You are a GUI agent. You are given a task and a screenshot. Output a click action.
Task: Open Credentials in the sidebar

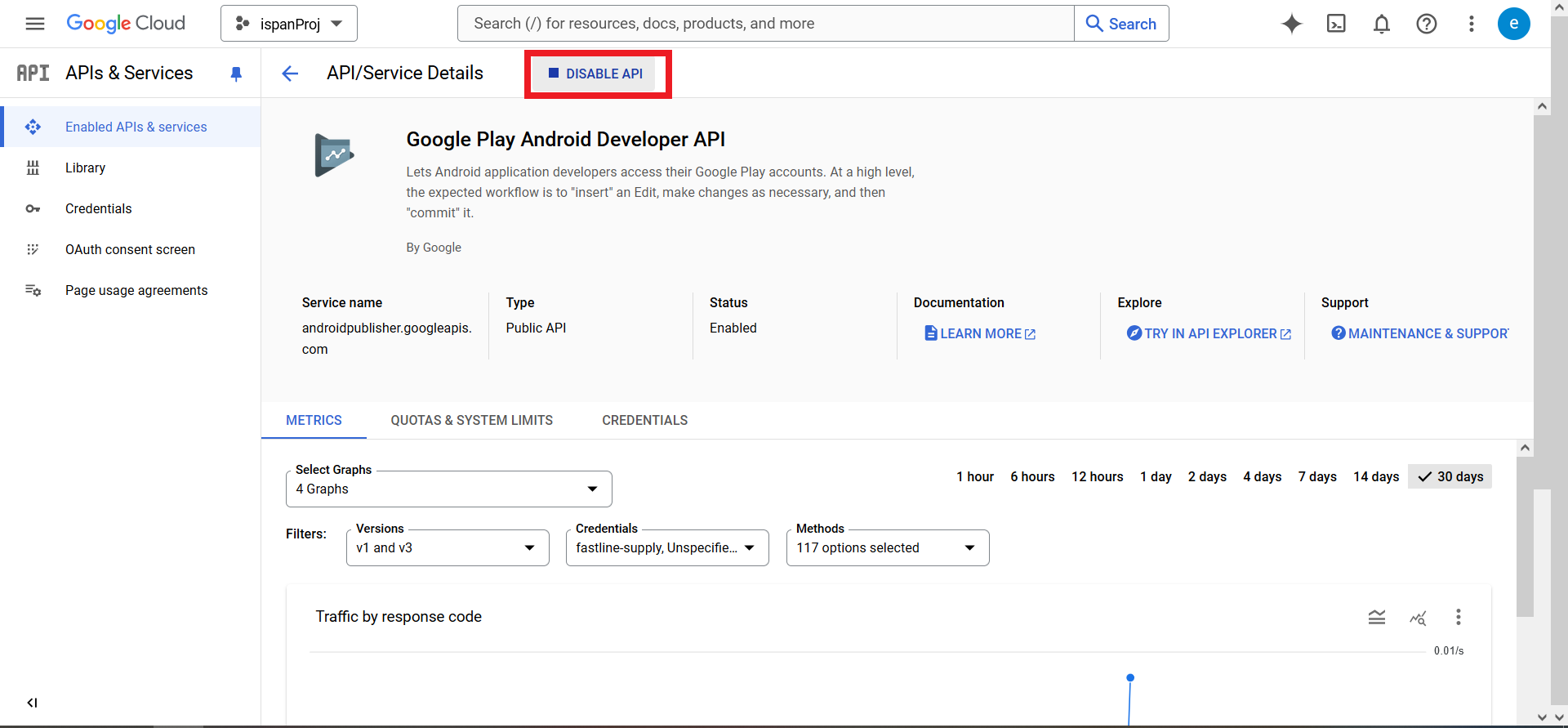(x=131, y=208)
